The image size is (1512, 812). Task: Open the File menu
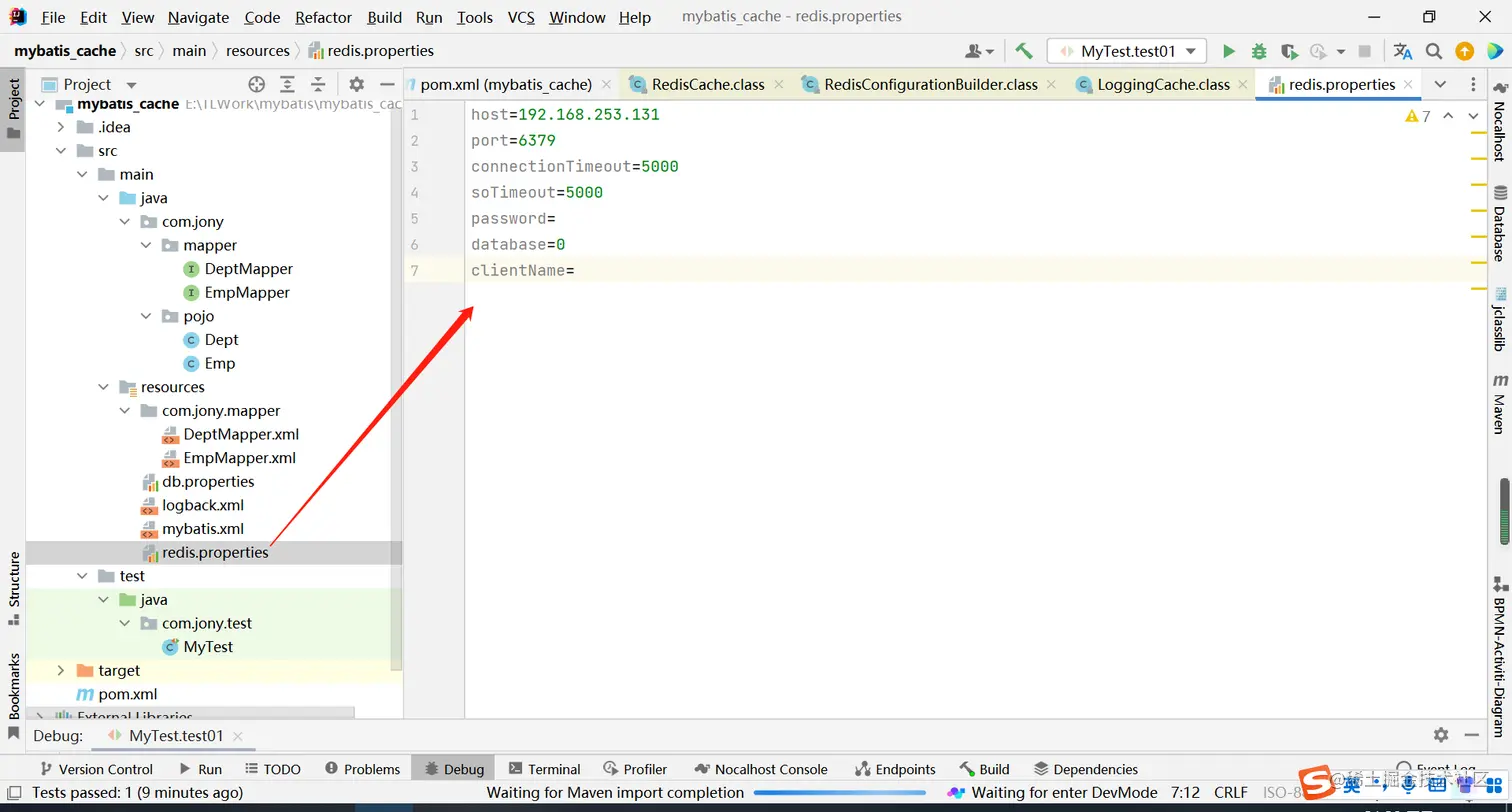click(x=53, y=17)
